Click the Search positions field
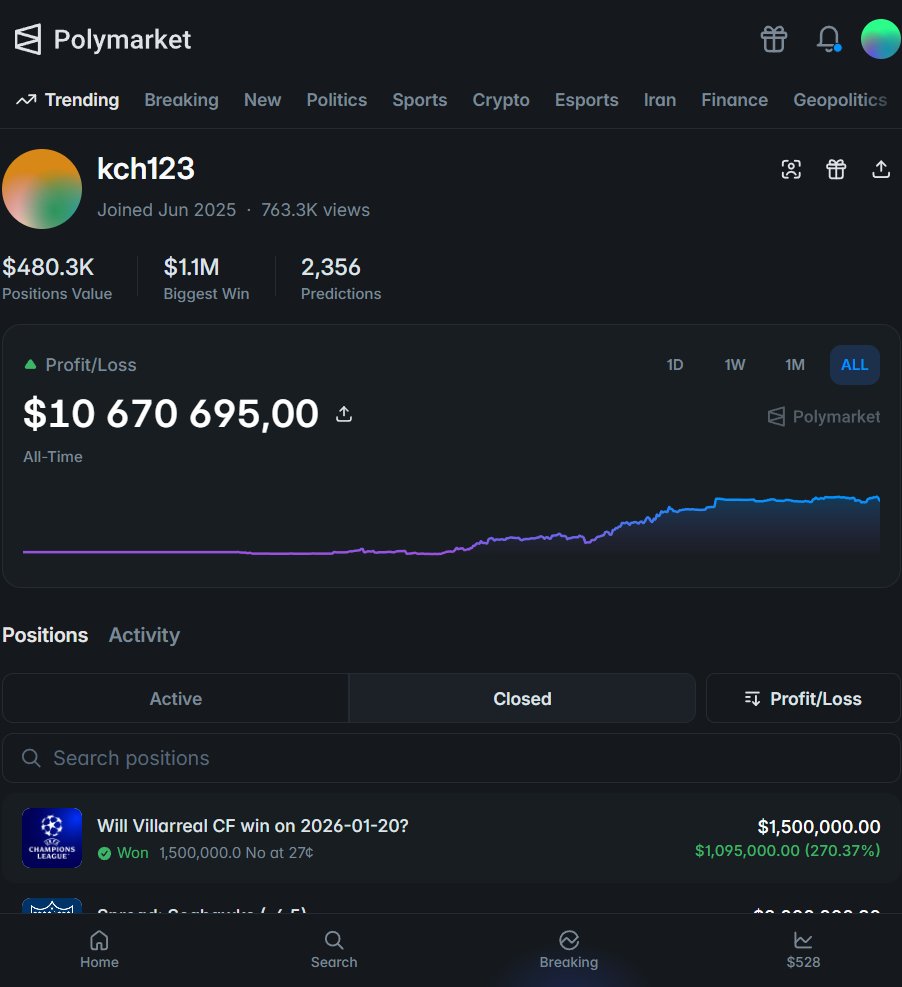 tap(451, 758)
